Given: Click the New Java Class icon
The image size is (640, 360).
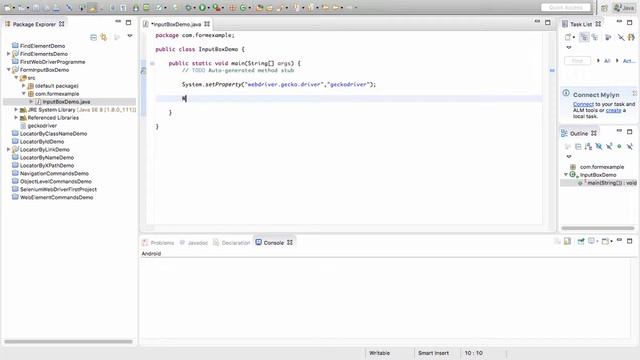Looking at the screenshot, I should pos(243,7).
